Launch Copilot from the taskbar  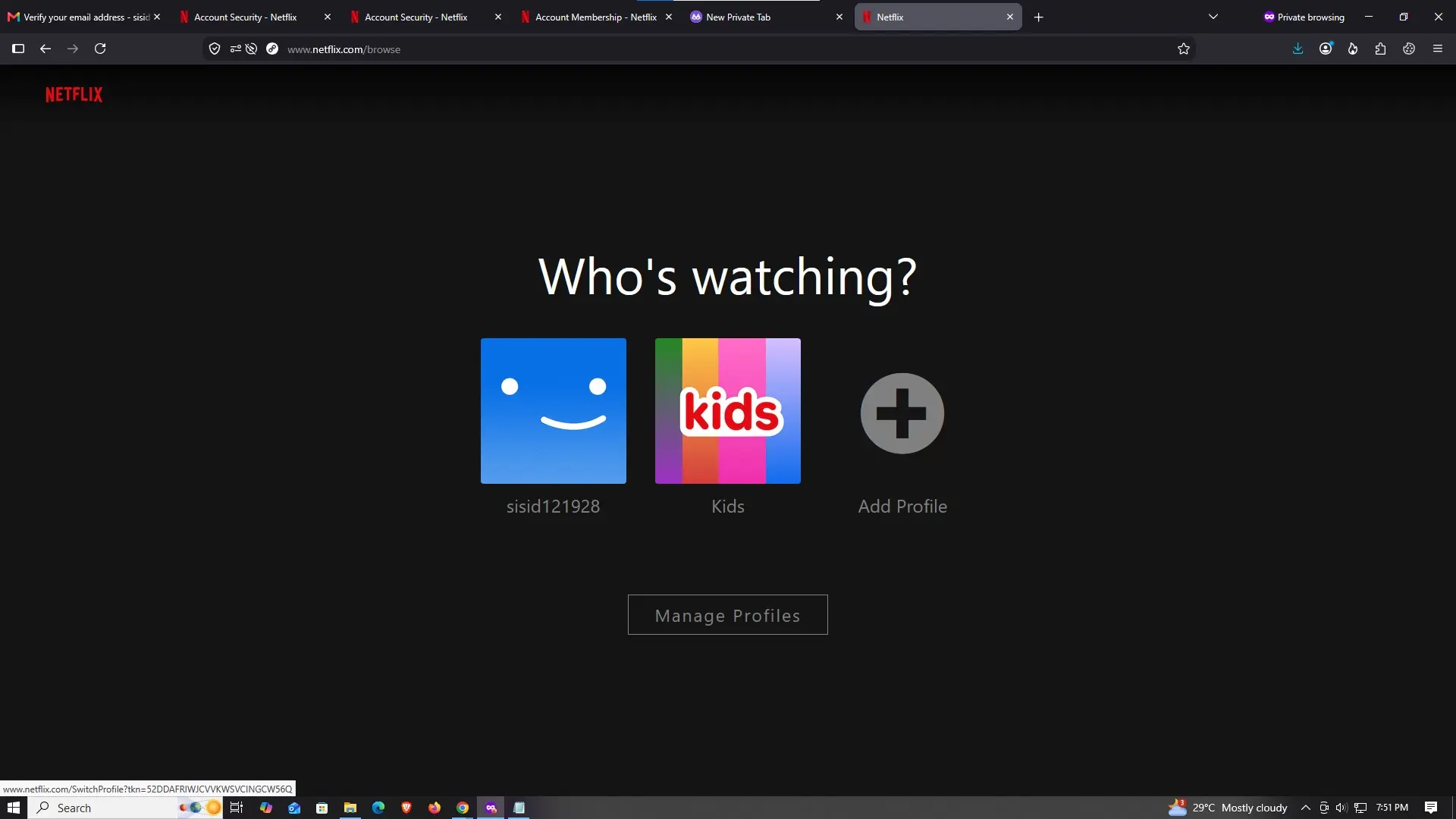[x=265, y=808]
